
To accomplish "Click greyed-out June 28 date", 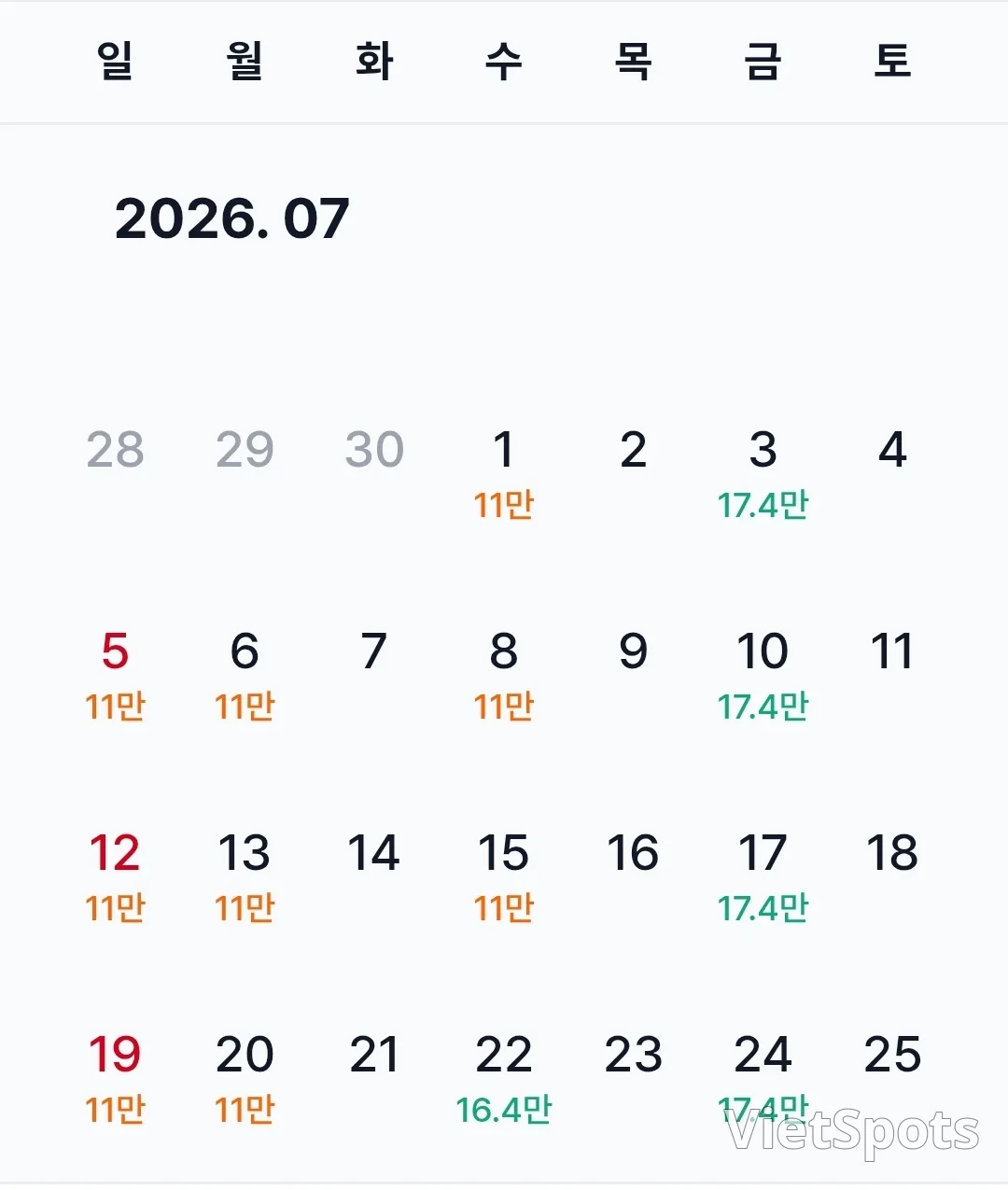I will coord(115,450).
